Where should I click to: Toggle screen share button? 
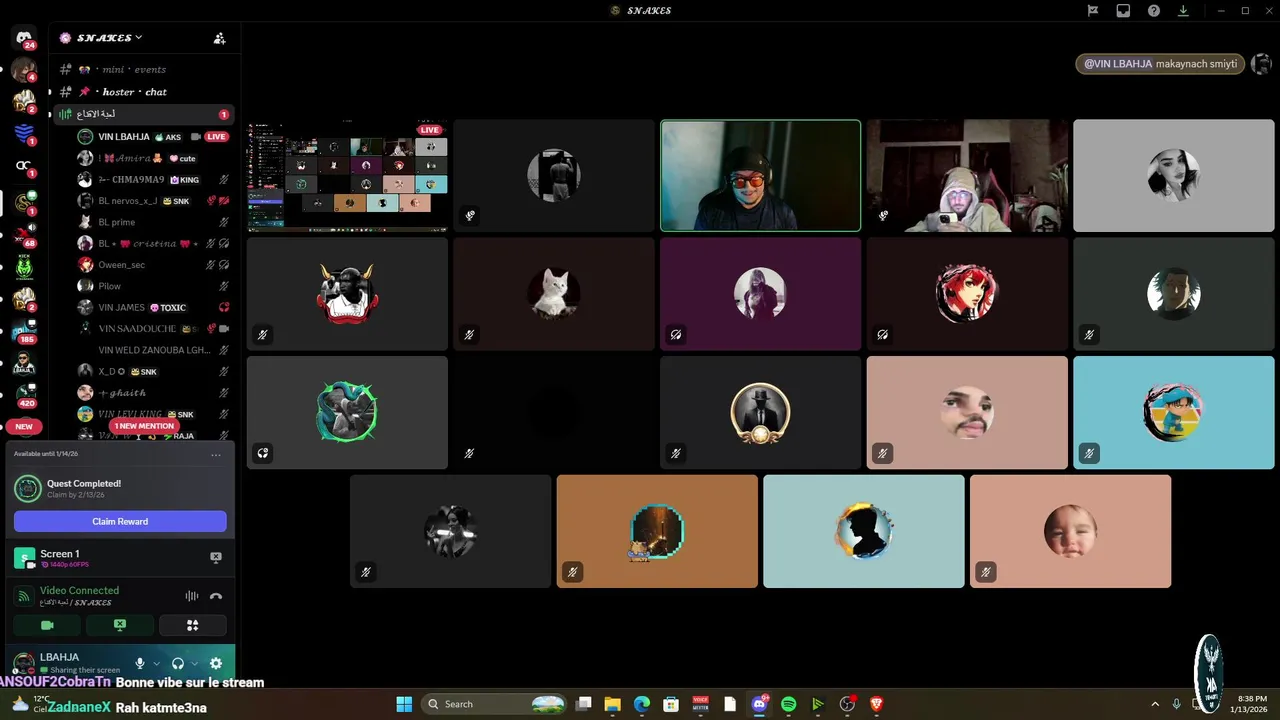click(x=120, y=625)
